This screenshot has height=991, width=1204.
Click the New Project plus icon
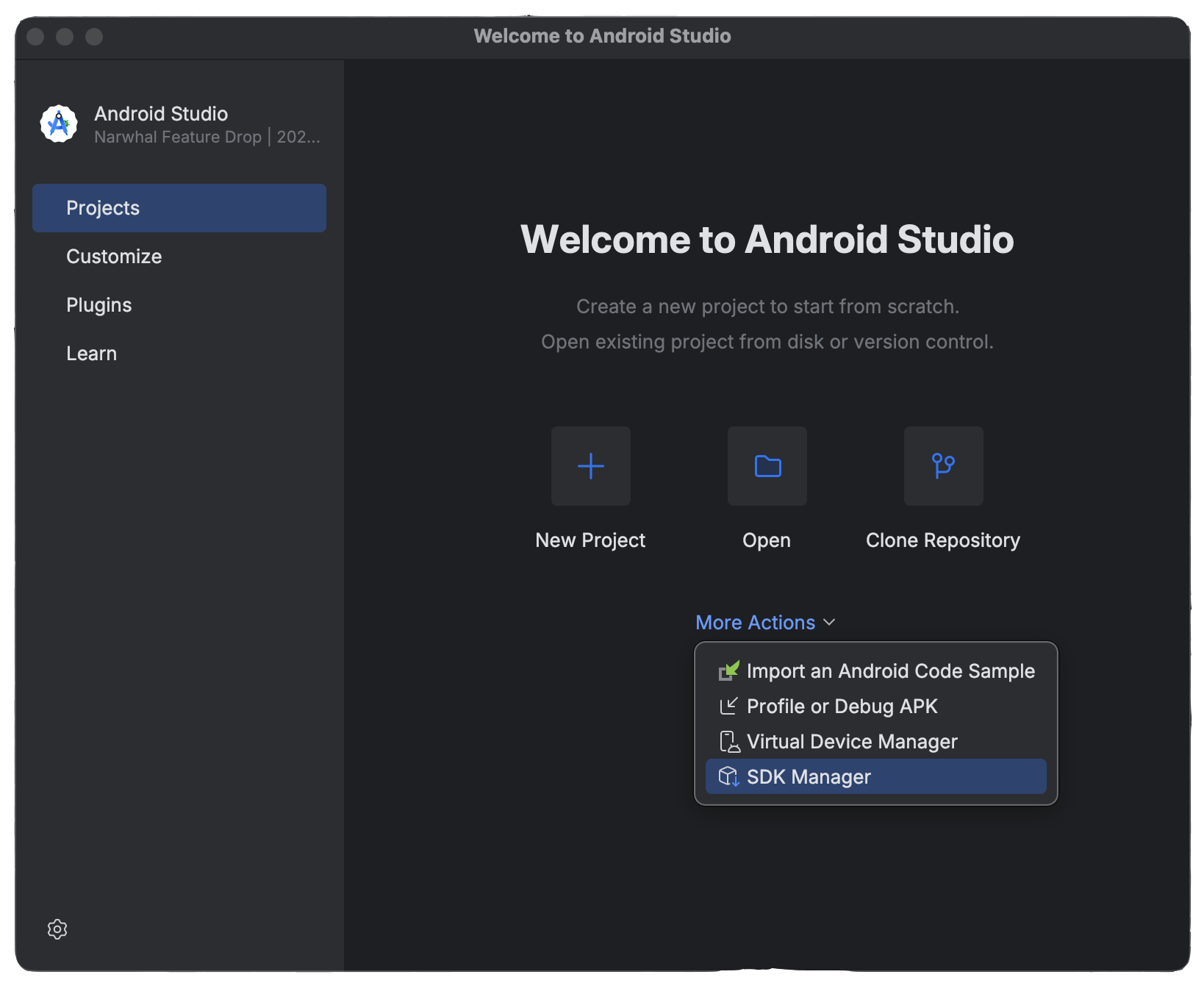[x=591, y=466]
